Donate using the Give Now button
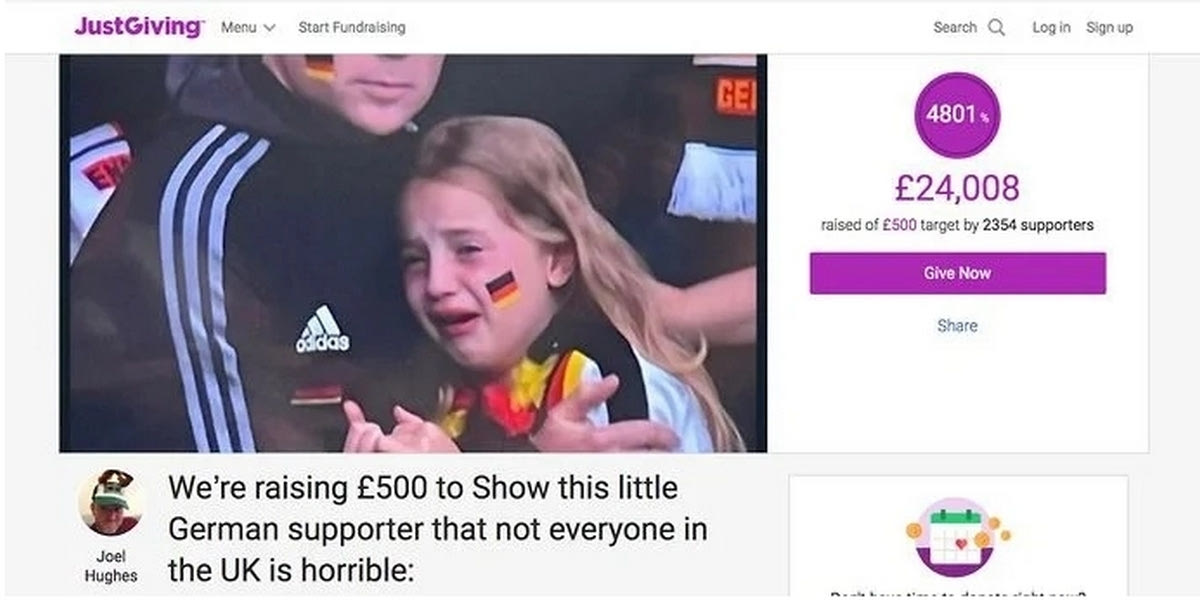This screenshot has width=1200, height=608. (x=958, y=273)
